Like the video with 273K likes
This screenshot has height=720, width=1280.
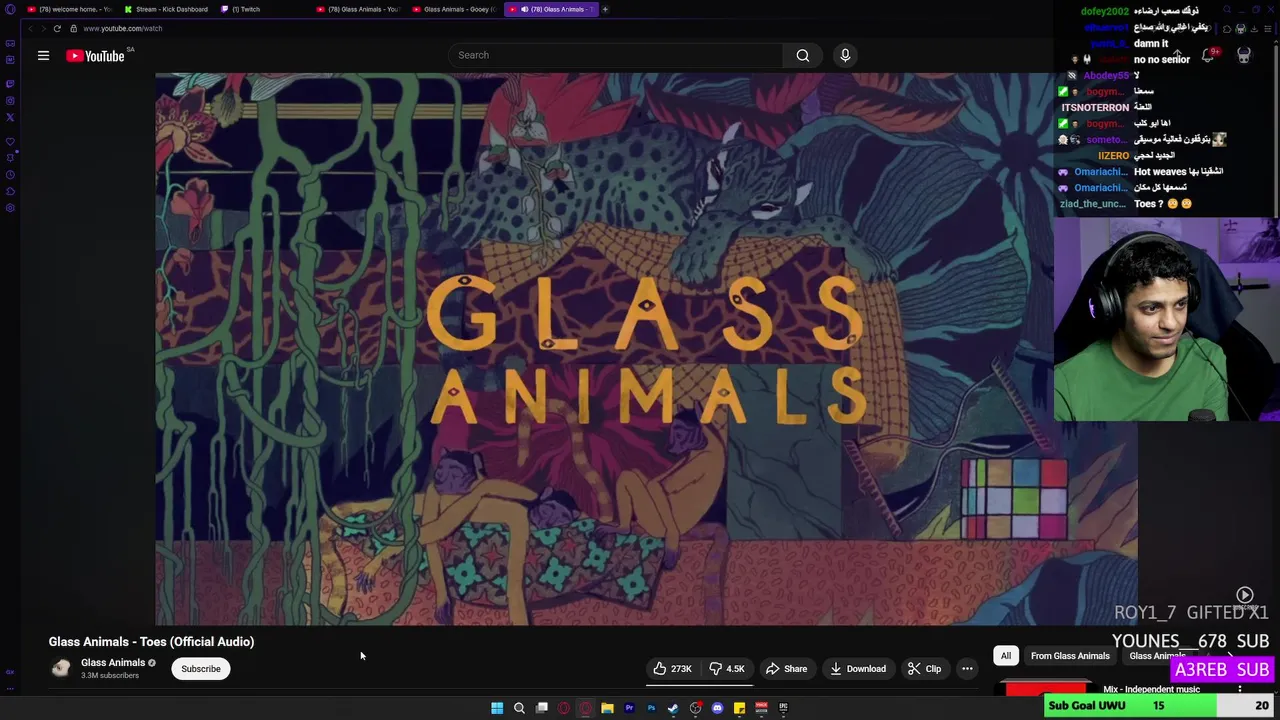click(673, 669)
